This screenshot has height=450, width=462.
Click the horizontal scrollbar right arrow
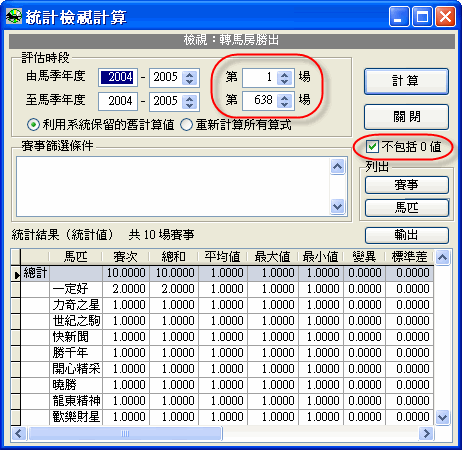(426, 433)
